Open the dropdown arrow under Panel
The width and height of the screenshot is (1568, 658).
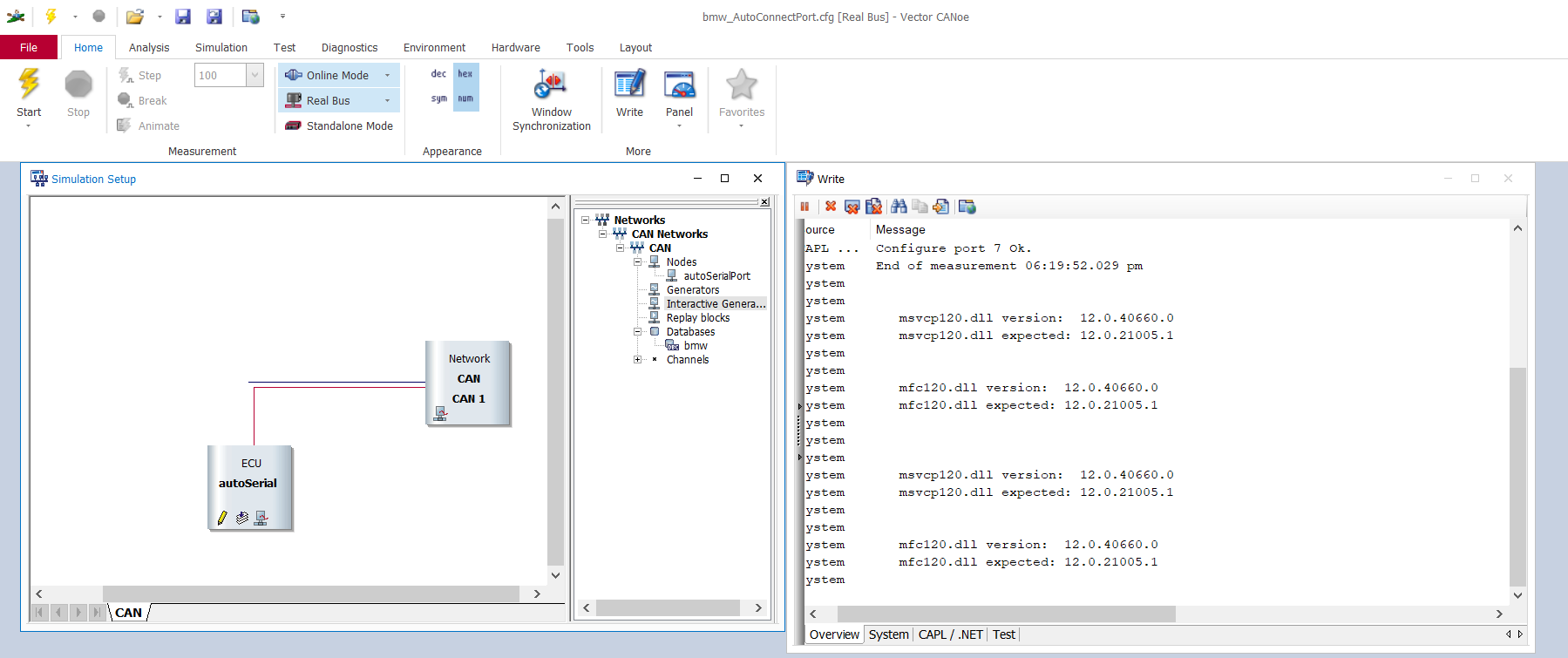(x=679, y=126)
